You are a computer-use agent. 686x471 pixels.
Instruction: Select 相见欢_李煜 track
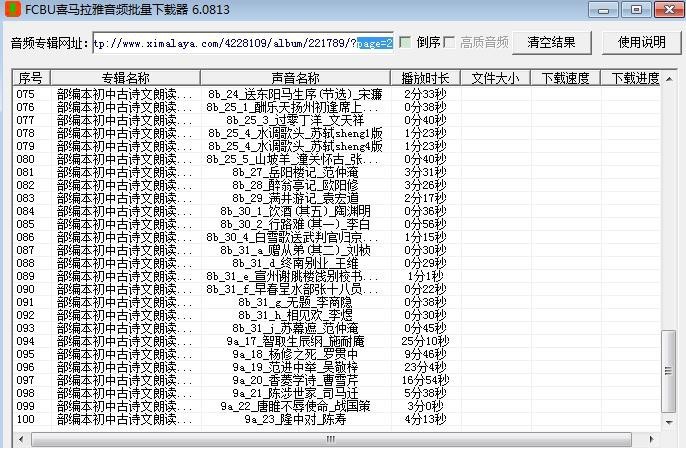[x=295, y=315]
